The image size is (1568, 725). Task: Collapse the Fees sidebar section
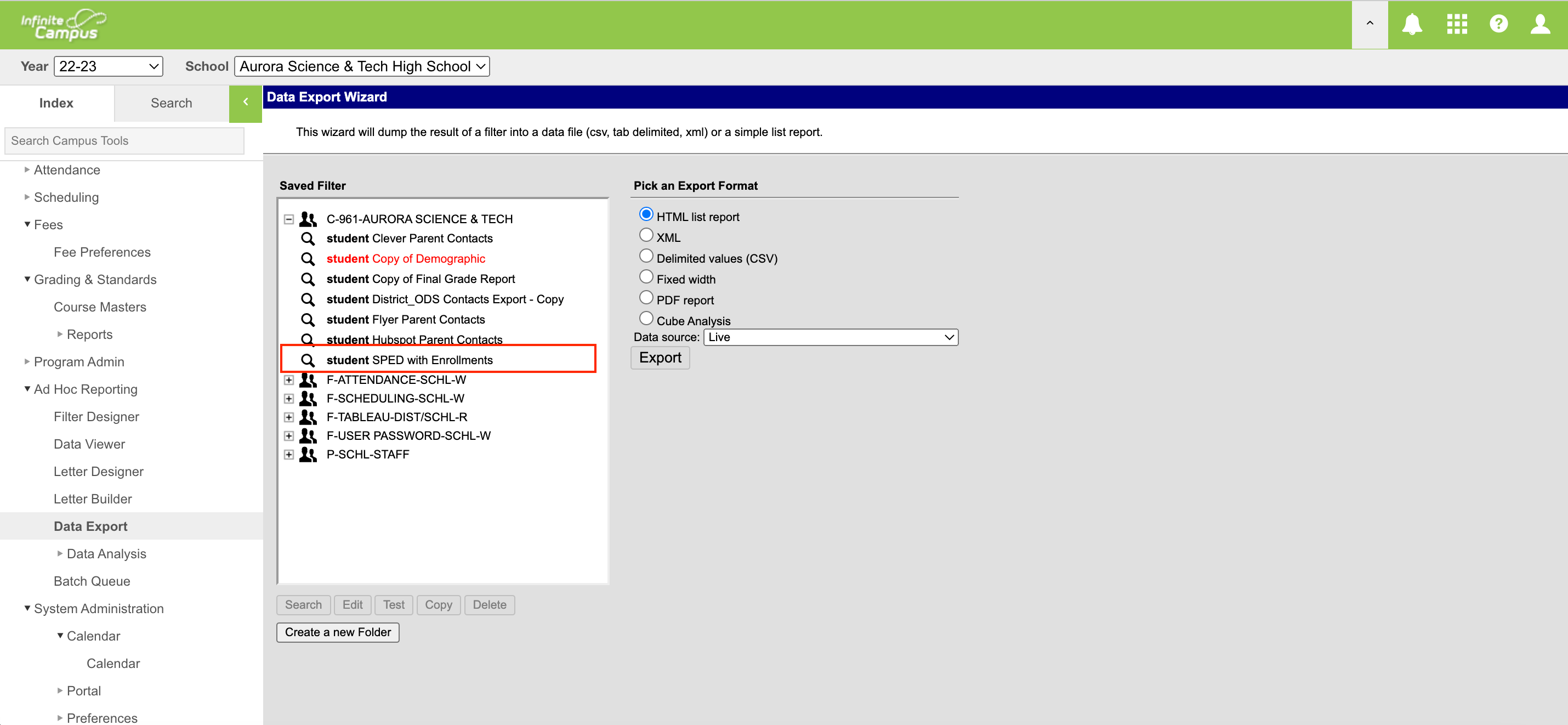[27, 225]
